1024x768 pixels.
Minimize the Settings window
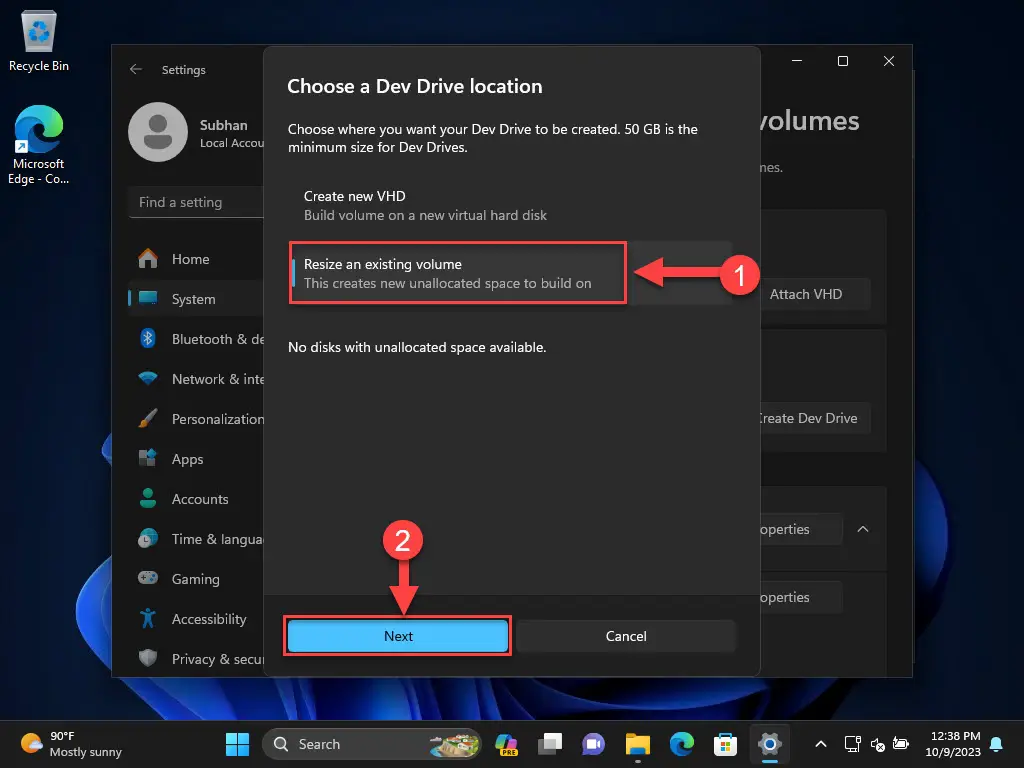797,61
